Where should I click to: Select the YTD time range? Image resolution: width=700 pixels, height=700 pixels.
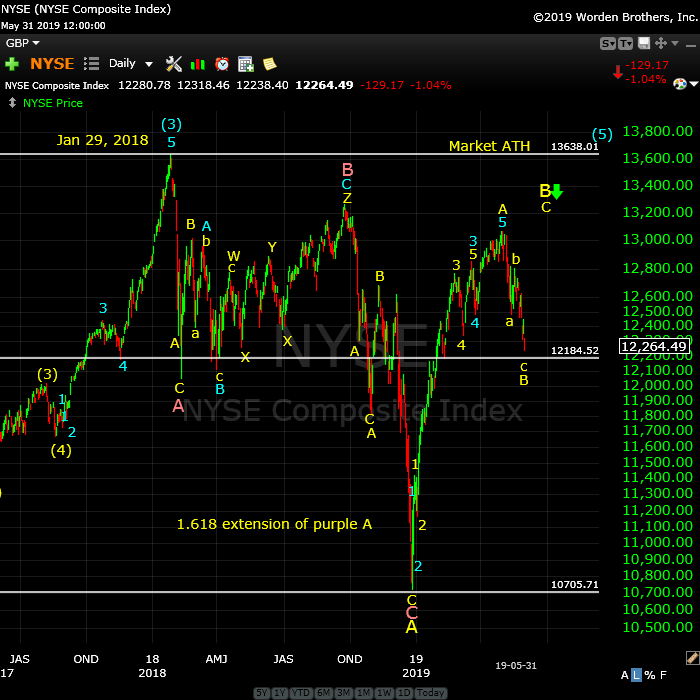click(x=301, y=693)
